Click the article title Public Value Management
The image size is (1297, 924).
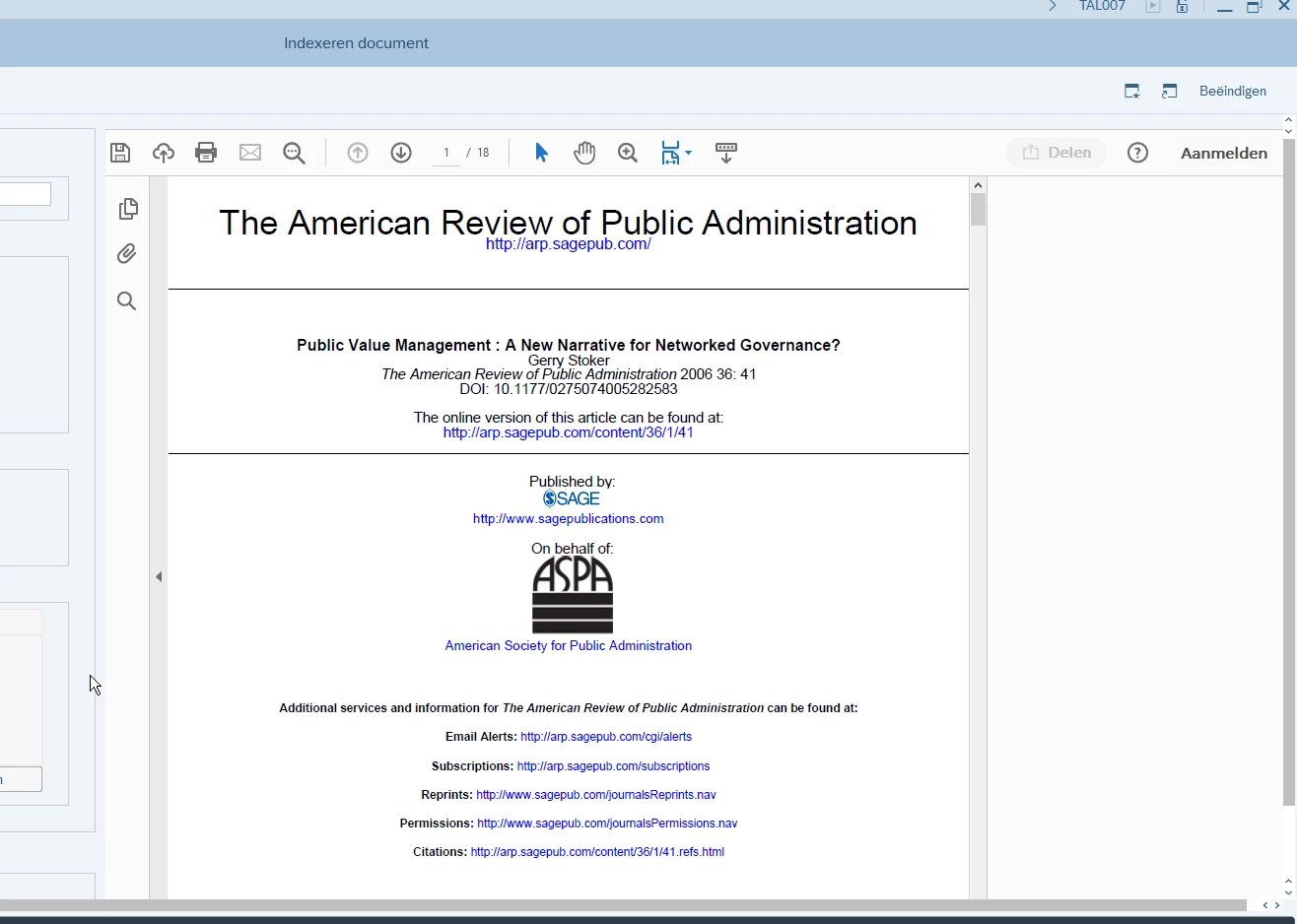pyautogui.click(x=569, y=345)
